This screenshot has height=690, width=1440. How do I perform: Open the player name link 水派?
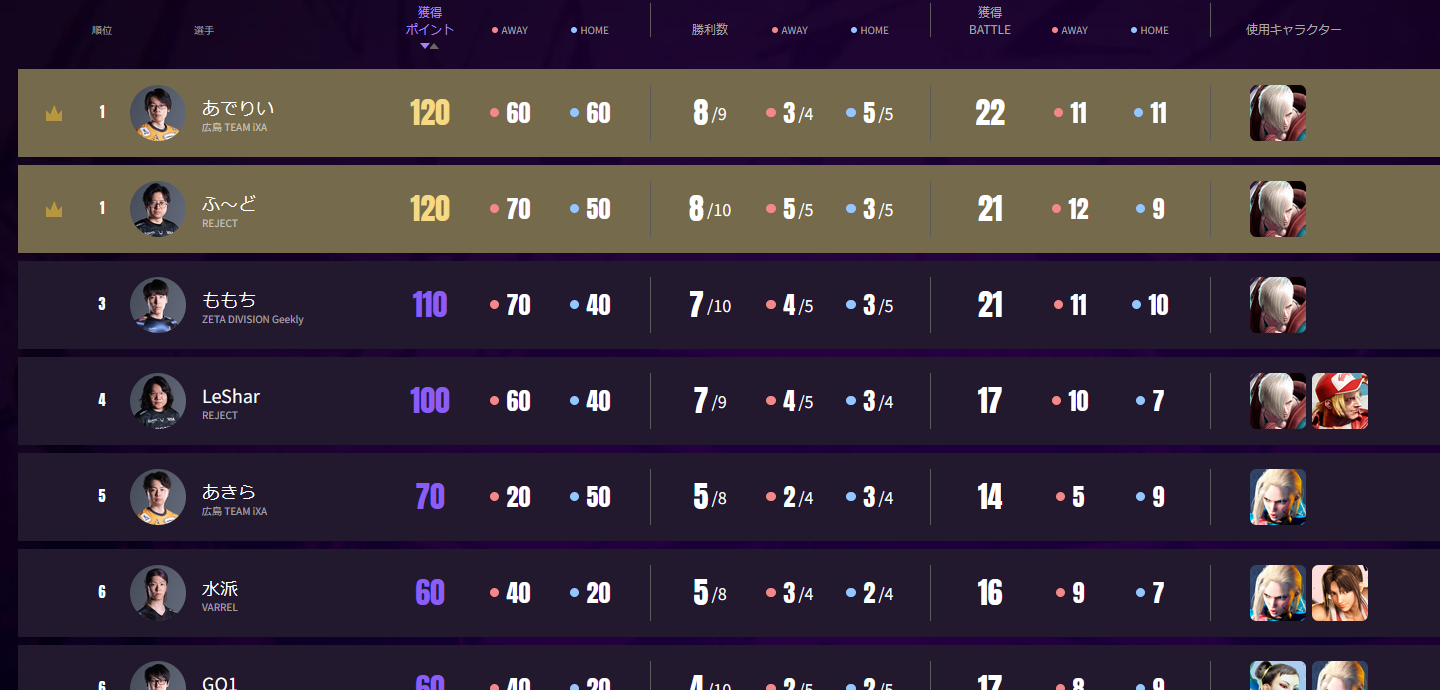(x=220, y=588)
